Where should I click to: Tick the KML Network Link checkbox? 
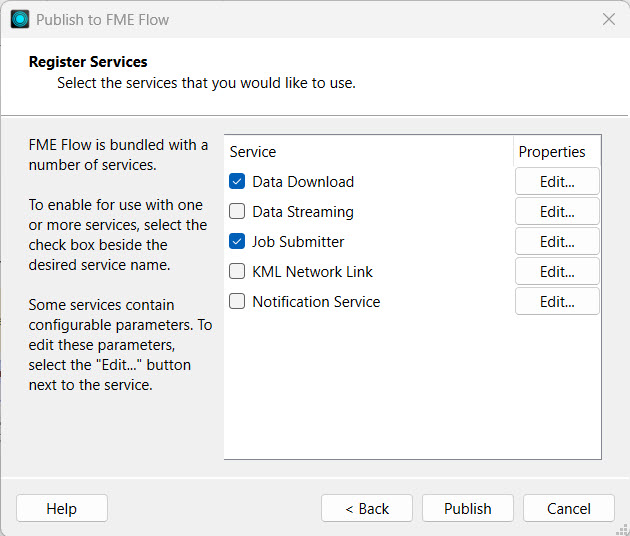click(x=237, y=272)
